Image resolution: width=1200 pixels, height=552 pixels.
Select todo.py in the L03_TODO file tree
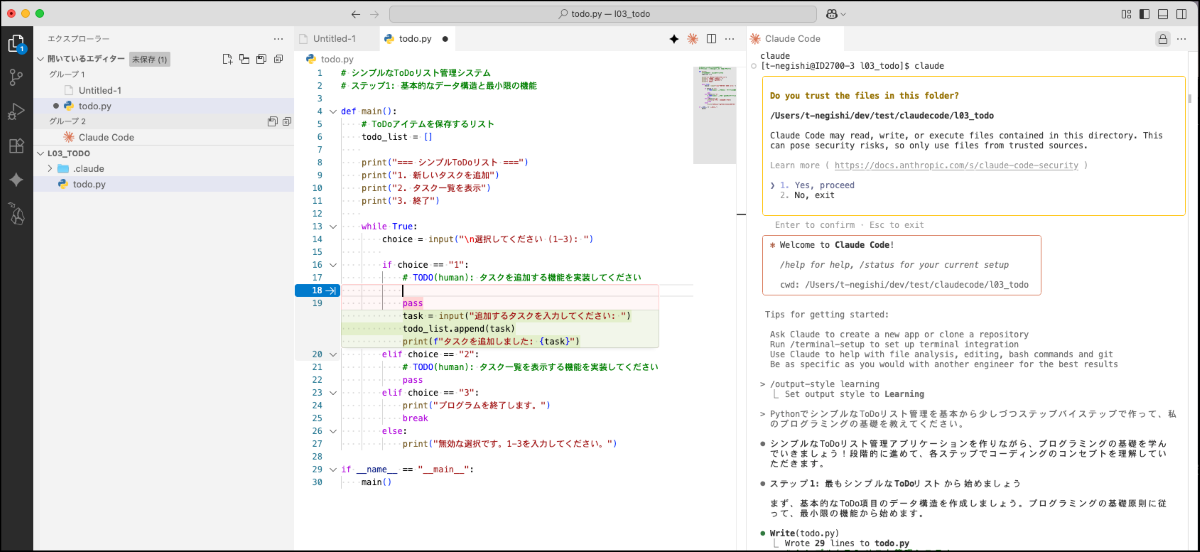89,184
